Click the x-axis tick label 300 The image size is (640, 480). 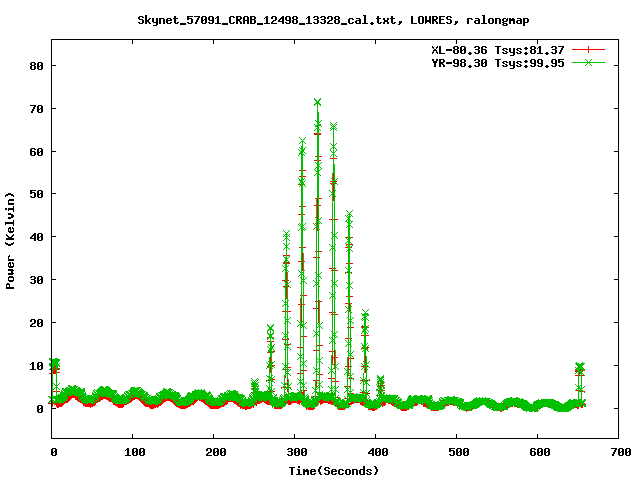click(297, 452)
